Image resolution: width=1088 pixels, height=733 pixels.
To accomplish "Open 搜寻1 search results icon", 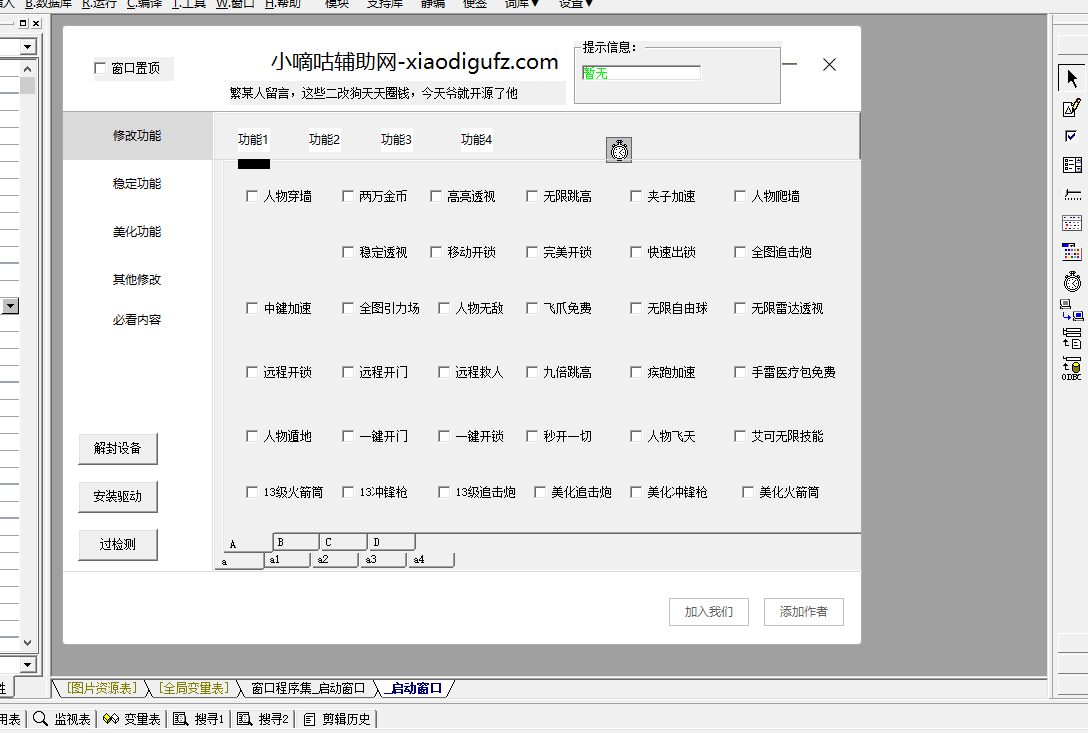I will coord(180,718).
